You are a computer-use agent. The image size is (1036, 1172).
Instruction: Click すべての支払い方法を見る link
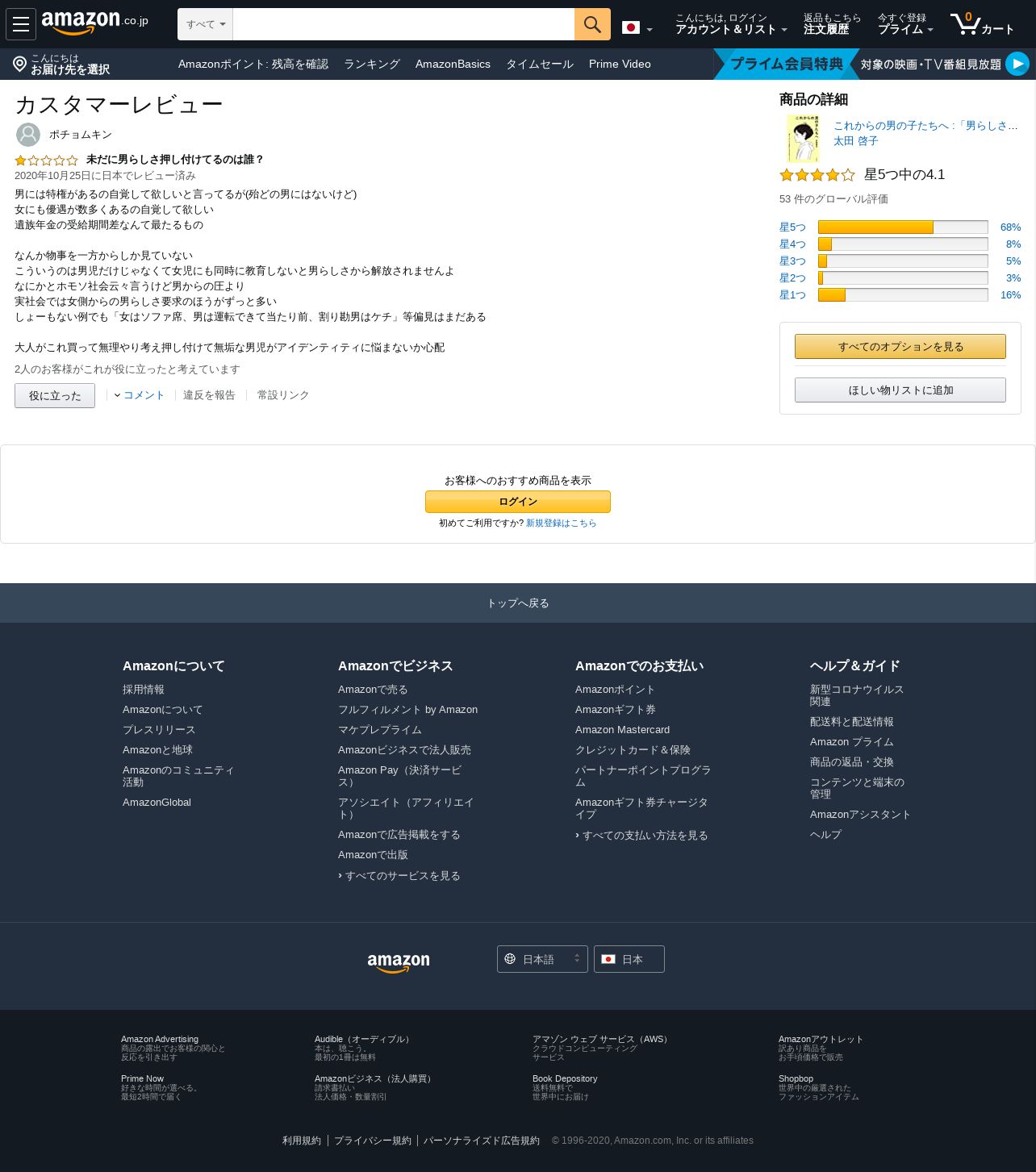[x=645, y=836]
